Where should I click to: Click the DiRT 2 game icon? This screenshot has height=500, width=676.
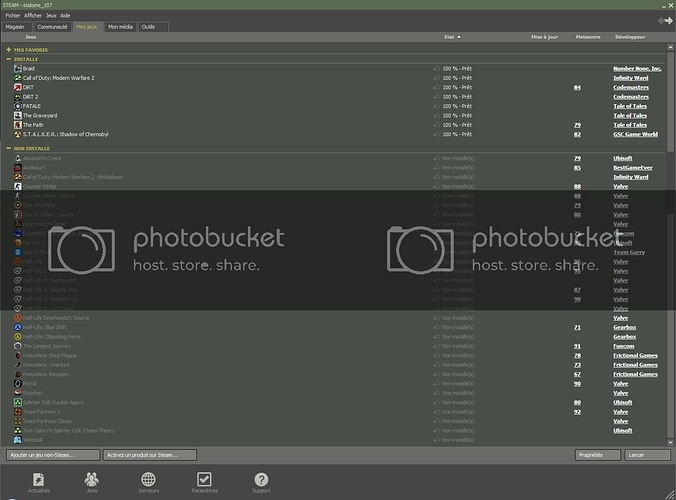point(18,97)
